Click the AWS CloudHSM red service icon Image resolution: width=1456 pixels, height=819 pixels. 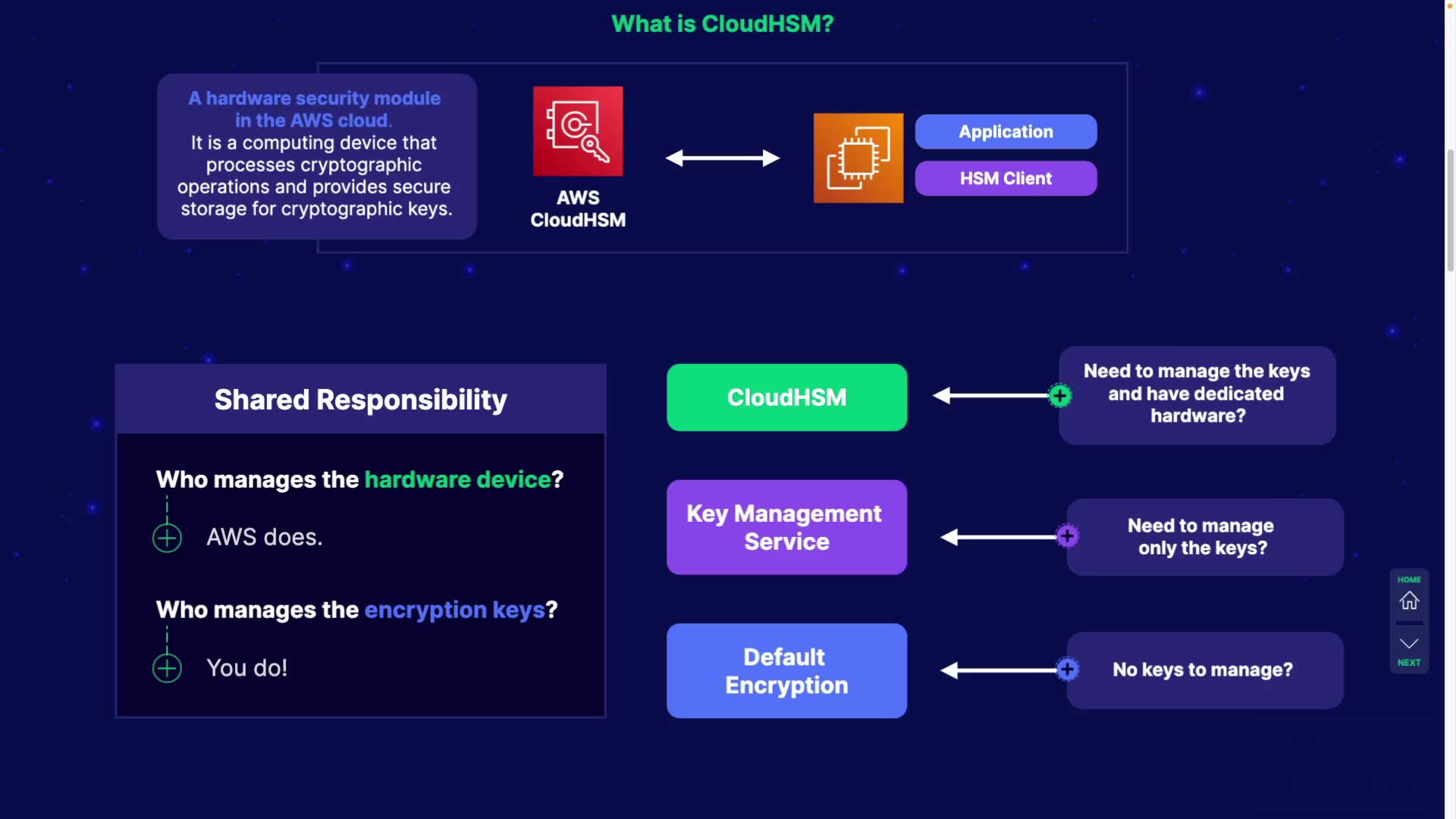578,131
